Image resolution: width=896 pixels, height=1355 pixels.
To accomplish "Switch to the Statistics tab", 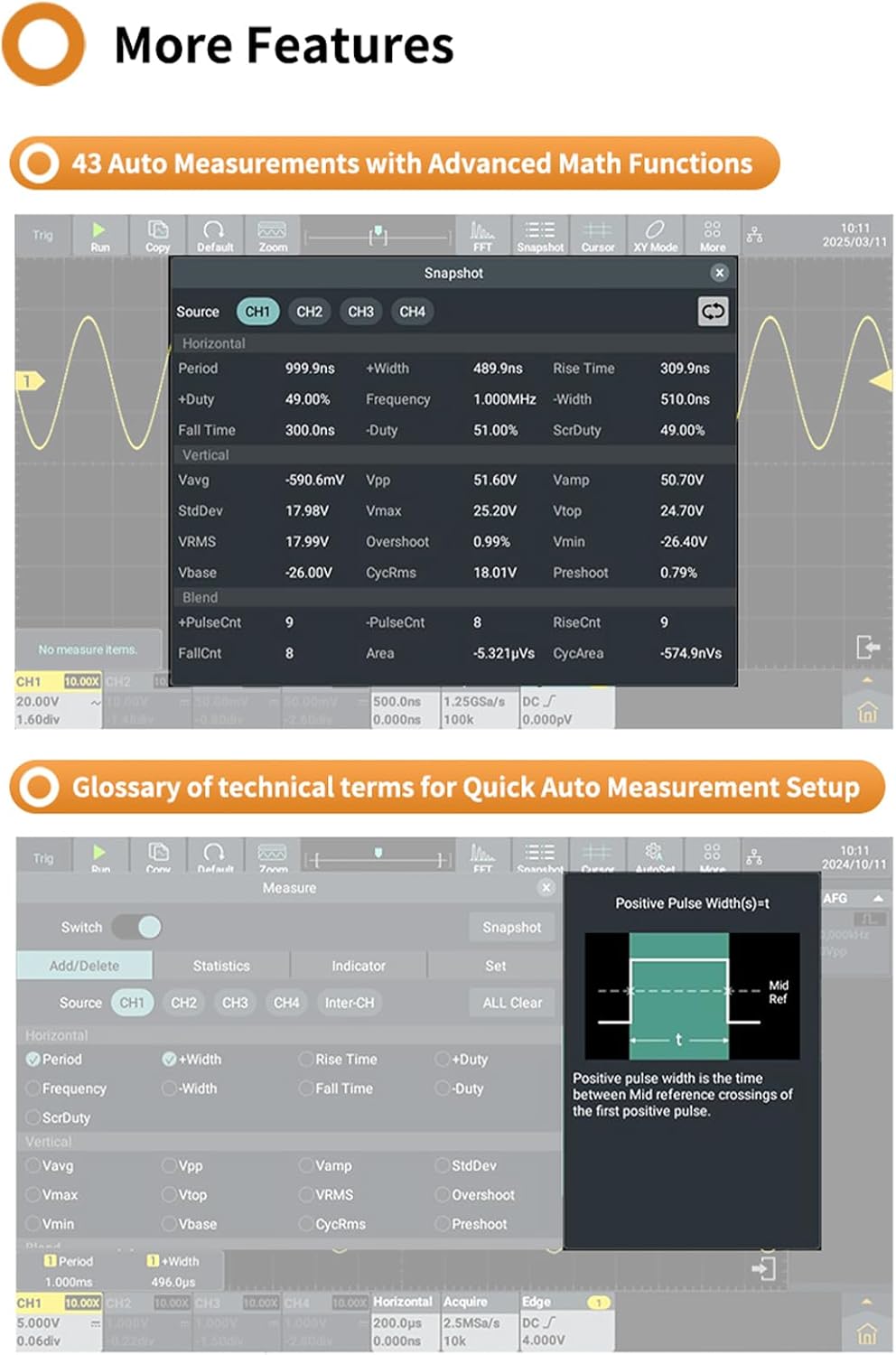I will [x=221, y=966].
